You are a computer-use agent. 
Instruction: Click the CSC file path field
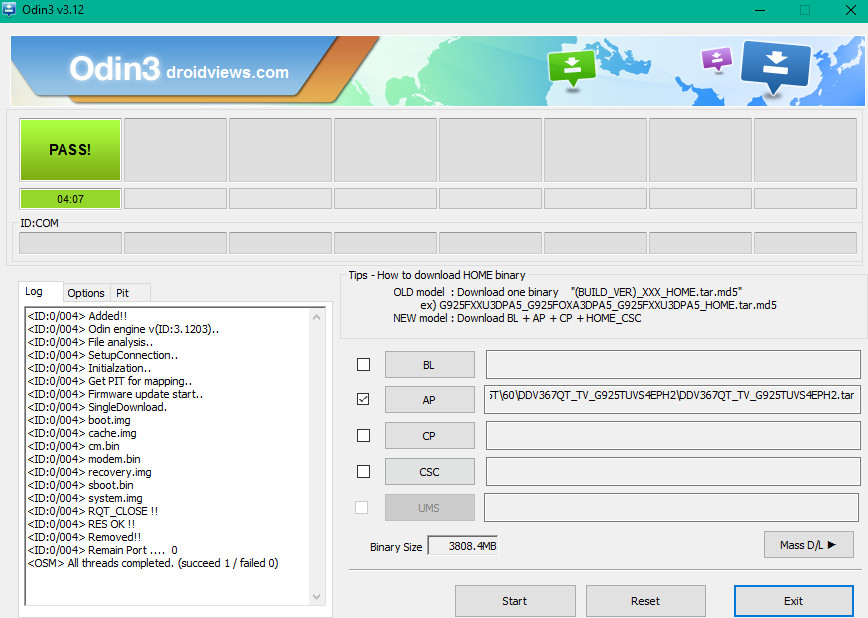[673, 471]
